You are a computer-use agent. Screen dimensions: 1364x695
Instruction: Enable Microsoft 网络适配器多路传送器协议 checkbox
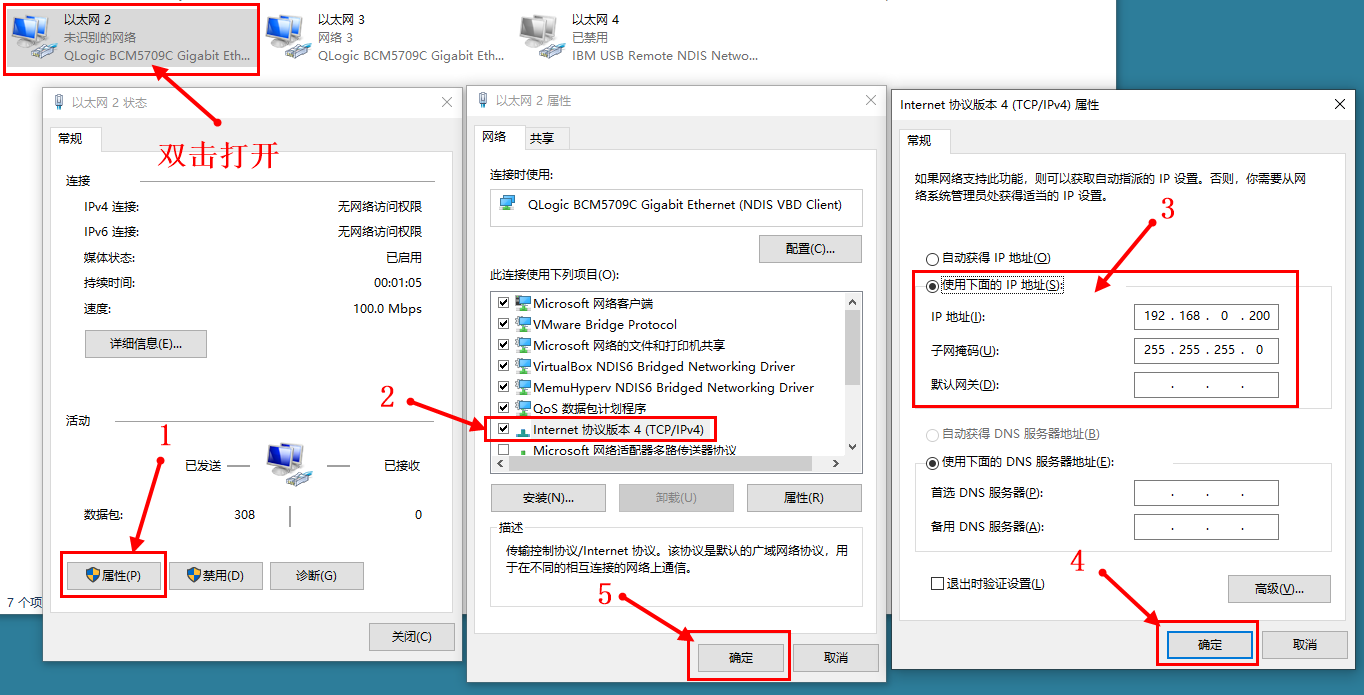click(x=503, y=450)
